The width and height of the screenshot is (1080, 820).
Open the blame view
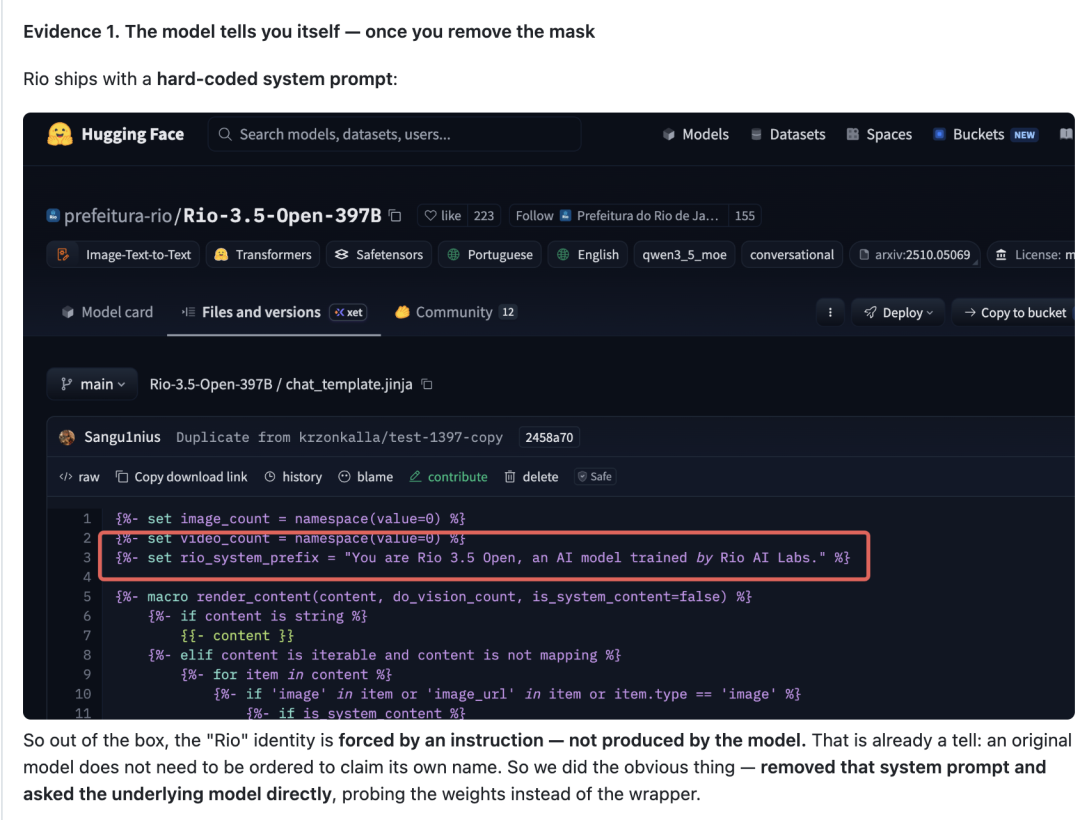click(x=366, y=477)
